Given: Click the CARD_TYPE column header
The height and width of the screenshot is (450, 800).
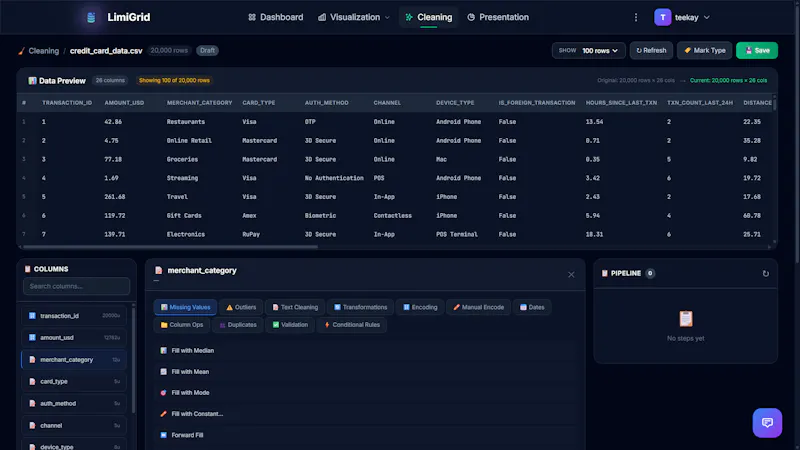Looking at the screenshot, I should 259,103.
